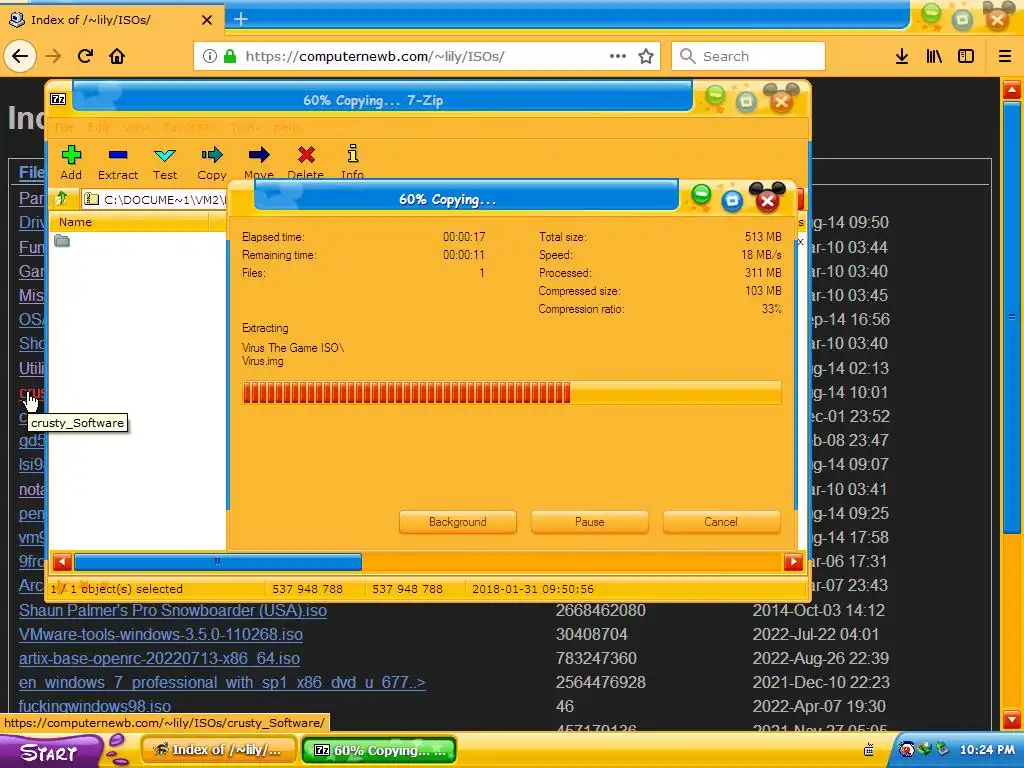Click the blue Extract icon in 7-Zip
Viewport: 1024px width, 768px height.
118,155
